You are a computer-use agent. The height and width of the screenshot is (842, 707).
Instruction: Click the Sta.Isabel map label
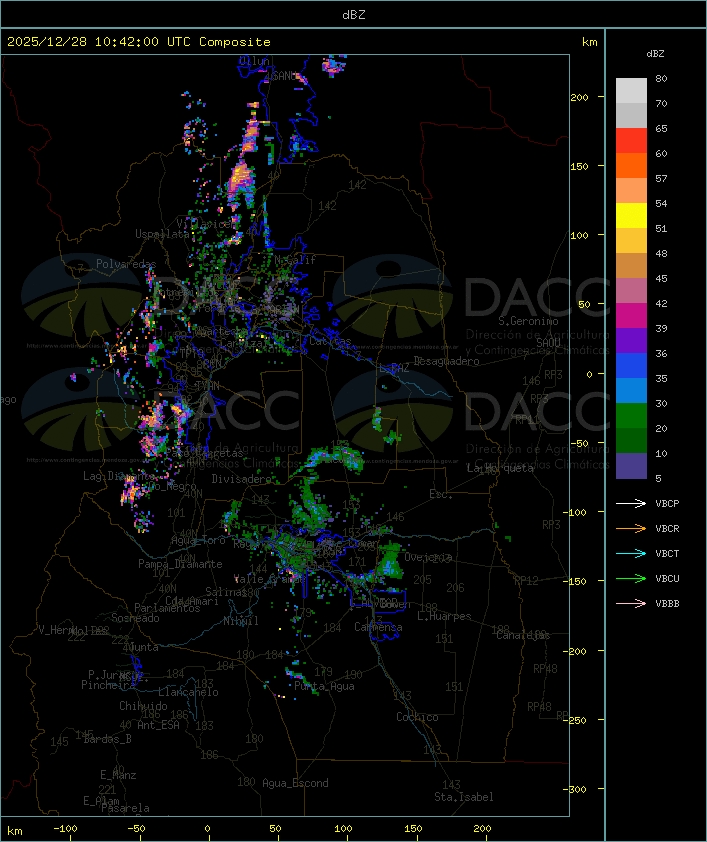[464, 797]
